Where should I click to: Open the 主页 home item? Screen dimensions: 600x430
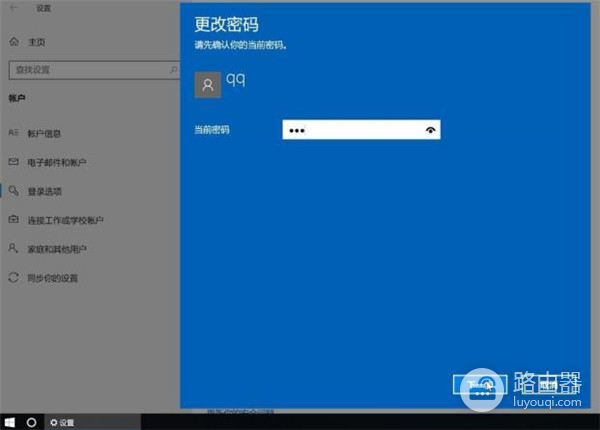click(36, 42)
